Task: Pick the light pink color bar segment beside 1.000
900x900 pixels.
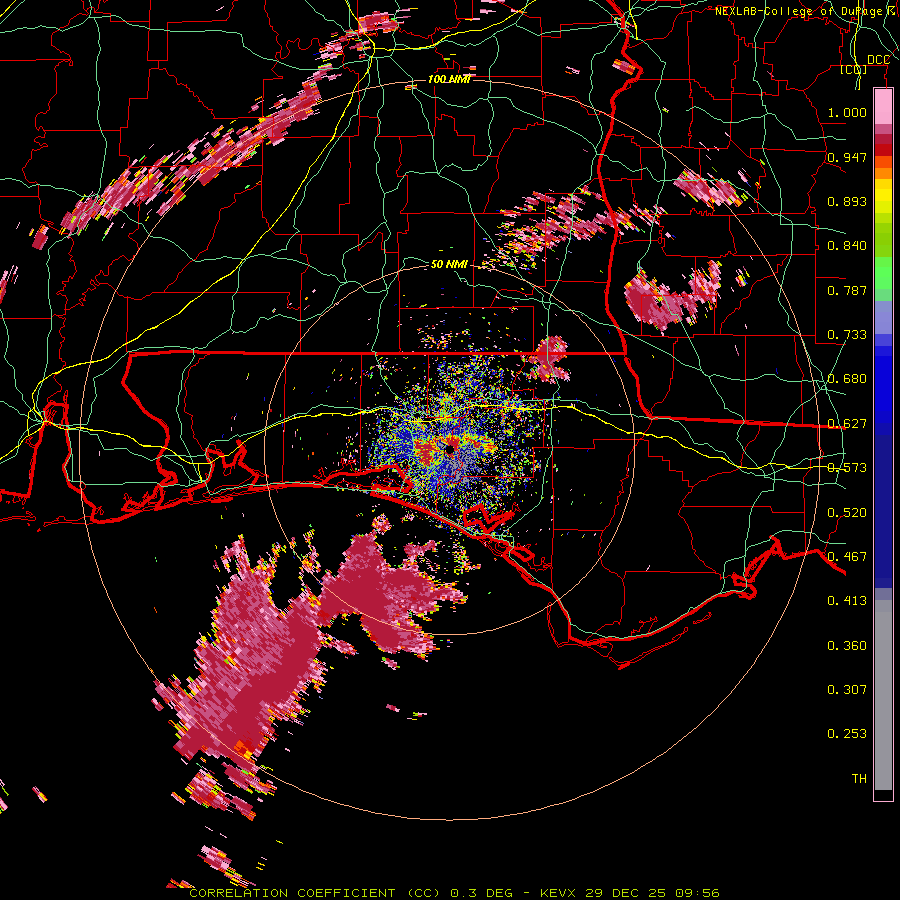Action: (883, 107)
